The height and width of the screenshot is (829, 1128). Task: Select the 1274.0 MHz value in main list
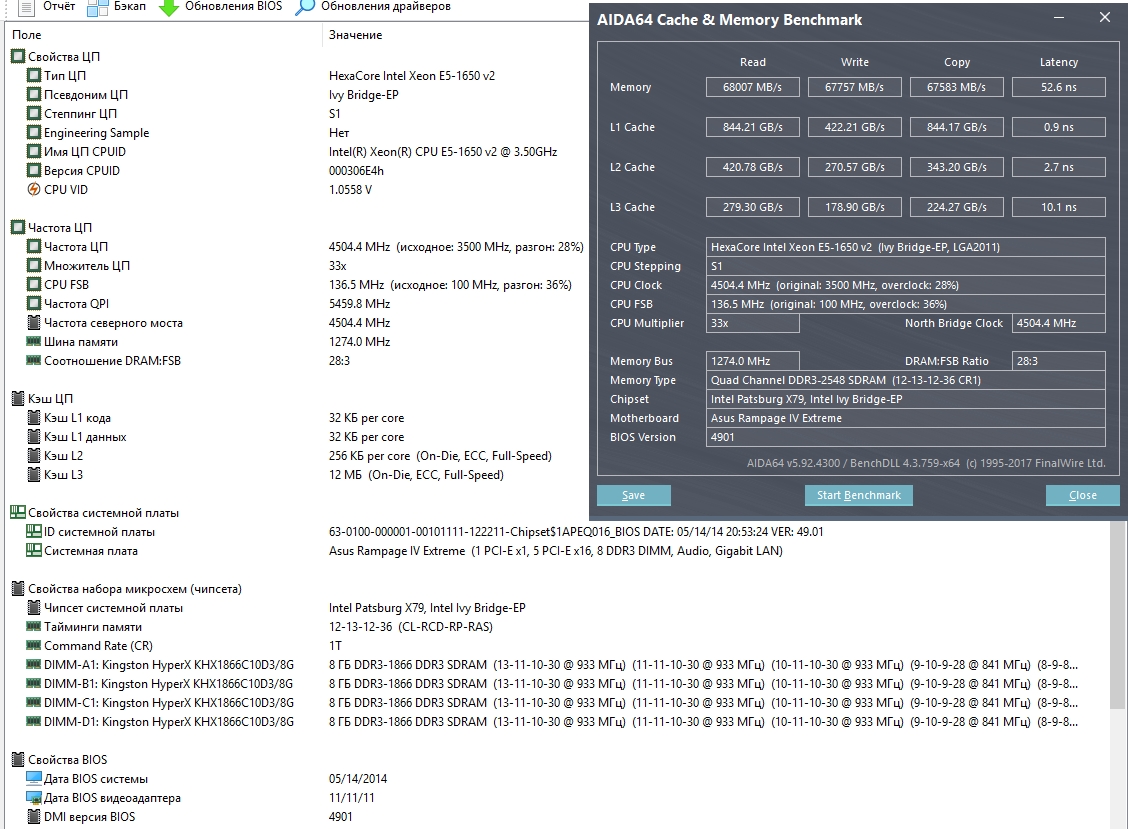(359, 342)
